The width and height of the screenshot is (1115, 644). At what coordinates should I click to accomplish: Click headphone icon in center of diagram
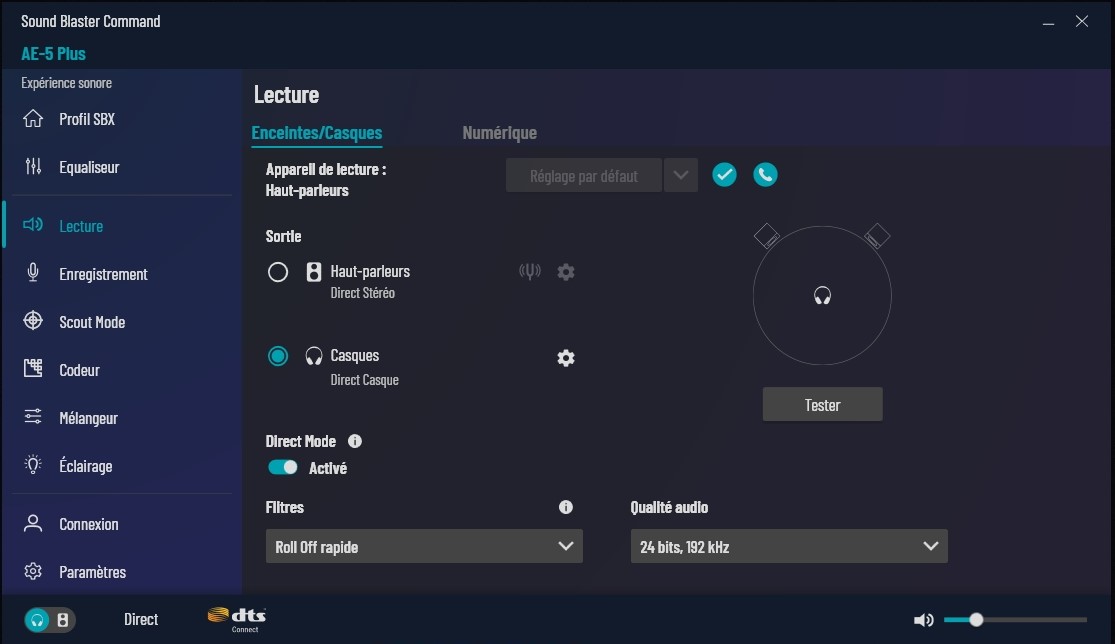pos(823,295)
